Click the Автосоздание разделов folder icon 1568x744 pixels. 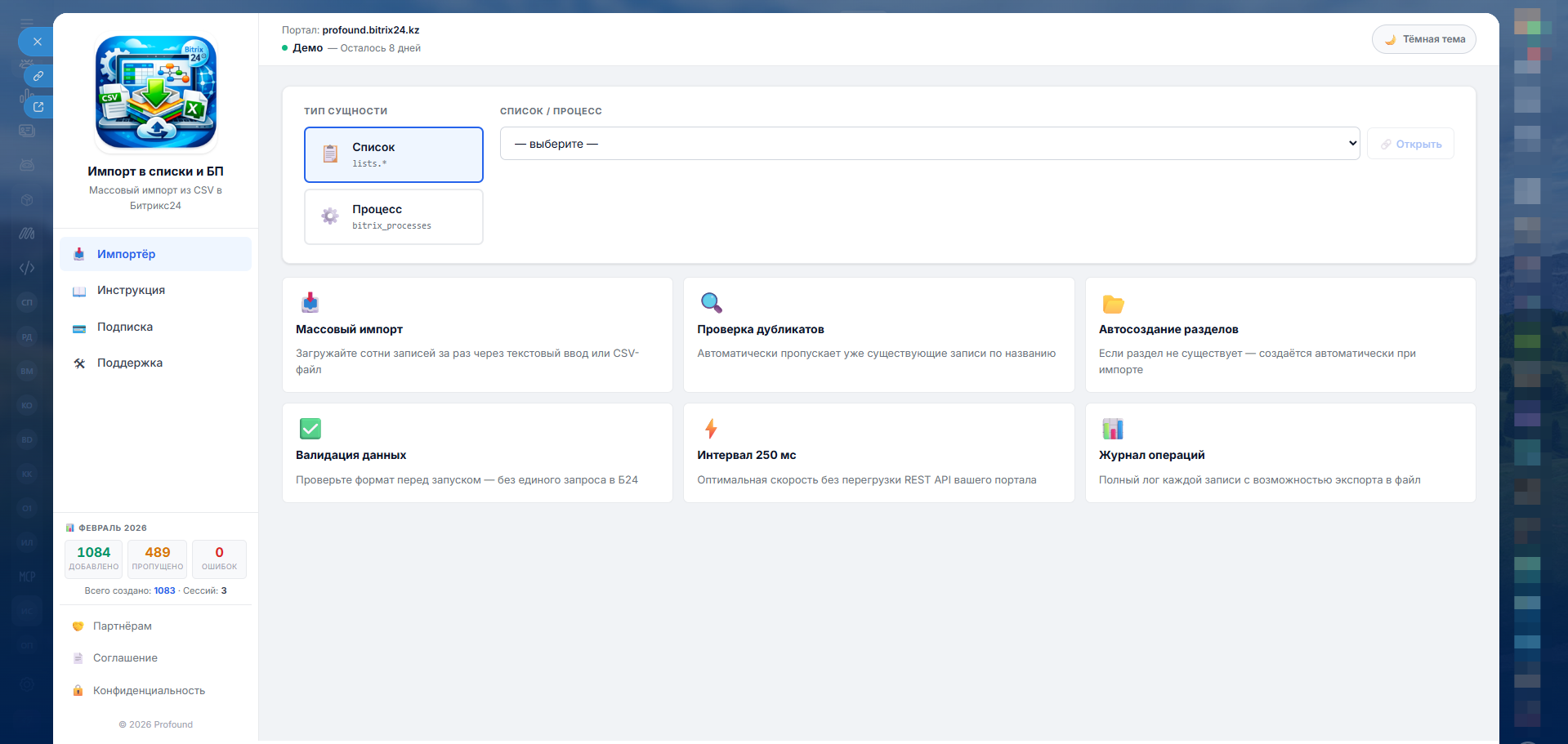pos(1113,304)
